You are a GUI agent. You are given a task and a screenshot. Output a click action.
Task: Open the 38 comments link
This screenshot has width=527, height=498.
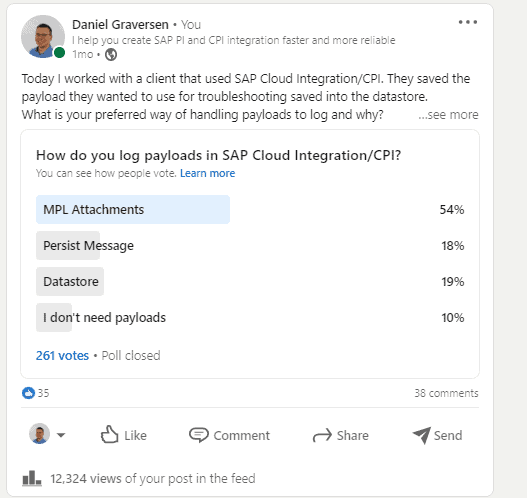(446, 393)
